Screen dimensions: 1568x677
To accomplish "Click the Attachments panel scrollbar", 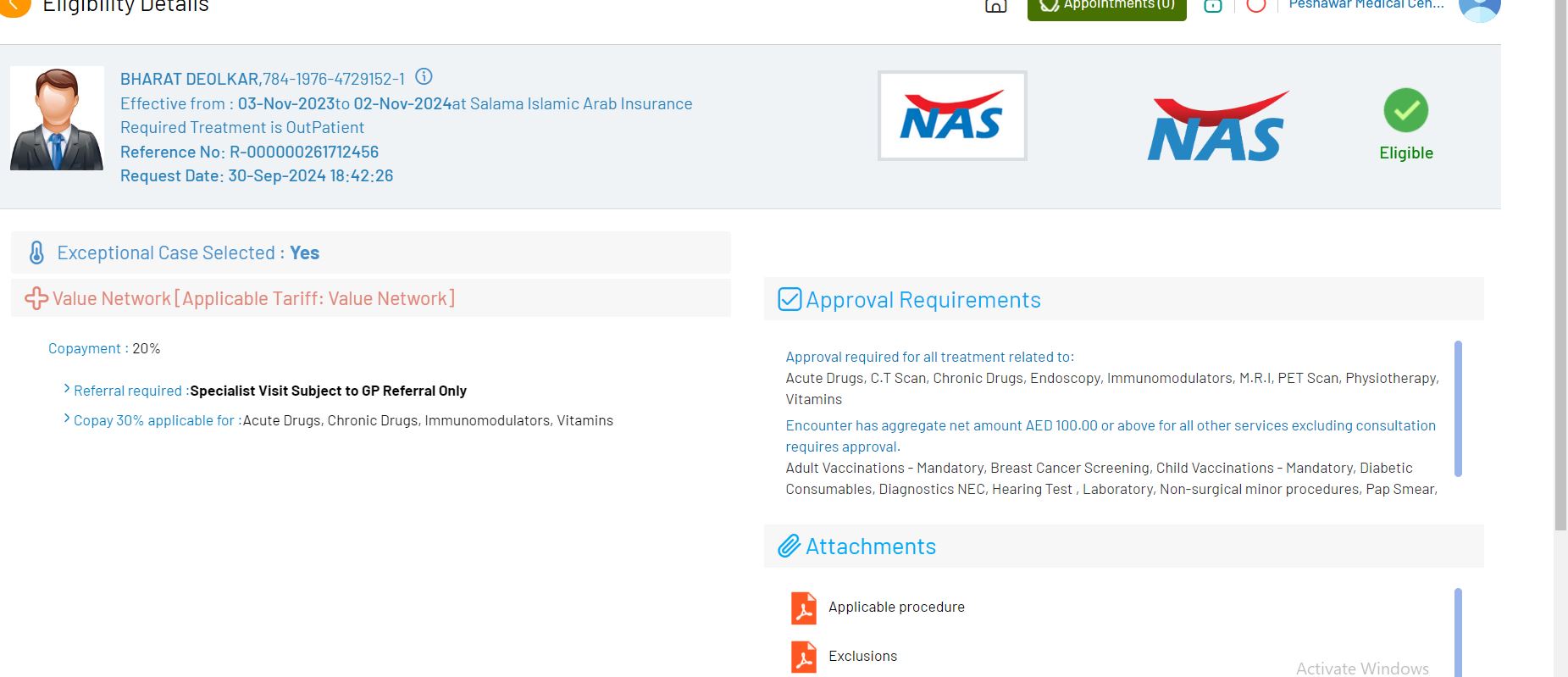I will pyautogui.click(x=1458, y=632).
